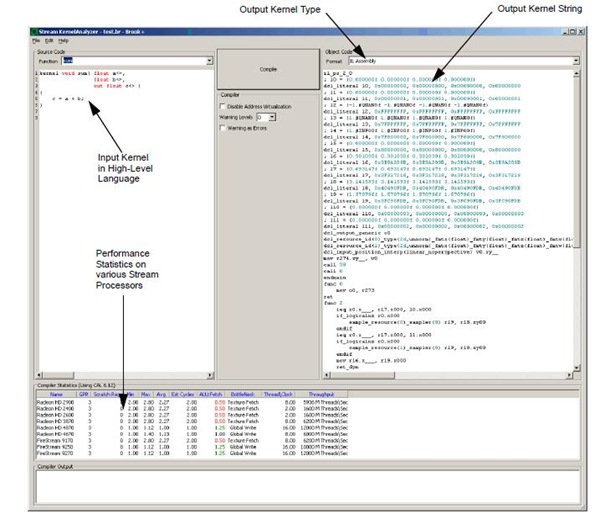
Task: Select the Radeon HD 2400 row
Action: tap(192, 409)
